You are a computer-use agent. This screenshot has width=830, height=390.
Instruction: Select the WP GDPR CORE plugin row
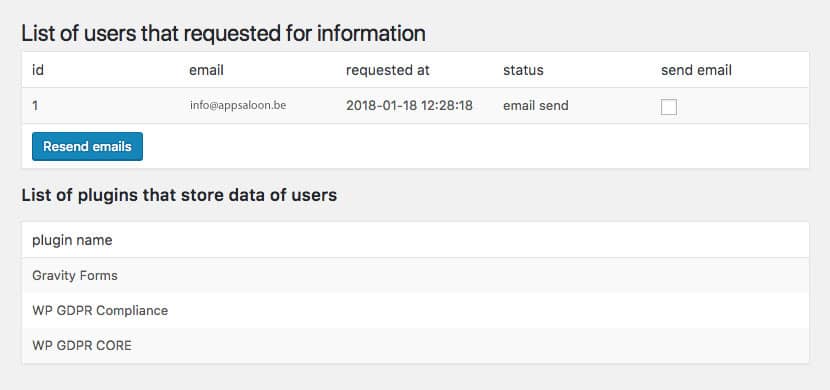416,346
